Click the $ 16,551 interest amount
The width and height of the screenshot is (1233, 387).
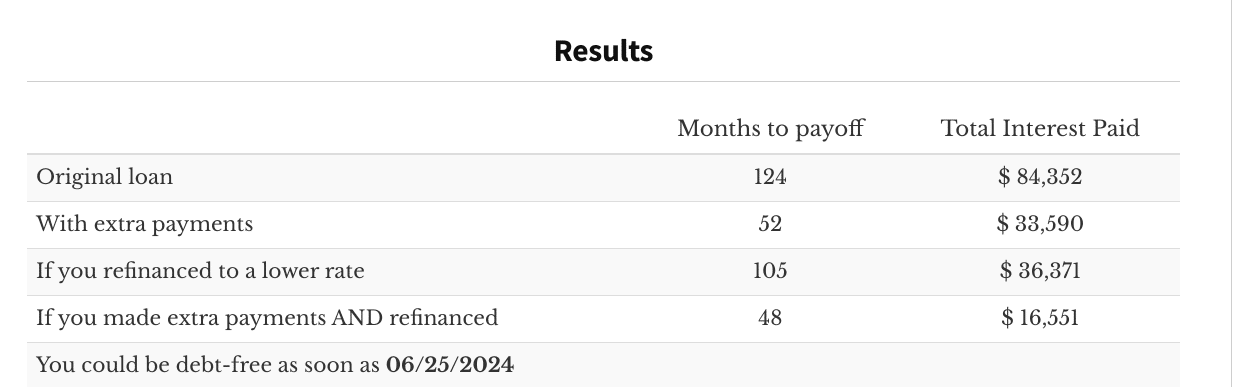pos(1040,318)
